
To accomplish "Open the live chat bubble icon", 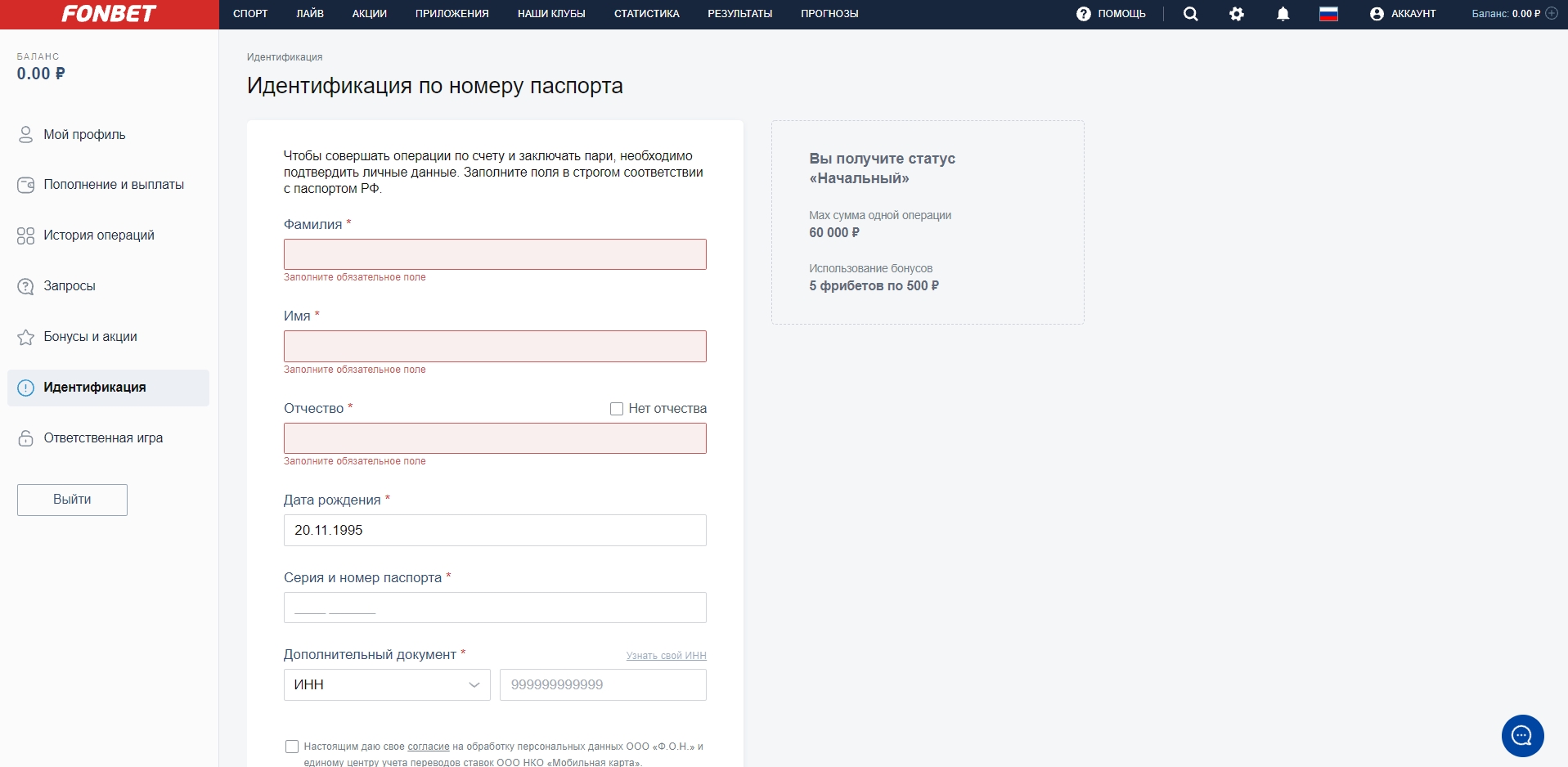I will (x=1522, y=736).
